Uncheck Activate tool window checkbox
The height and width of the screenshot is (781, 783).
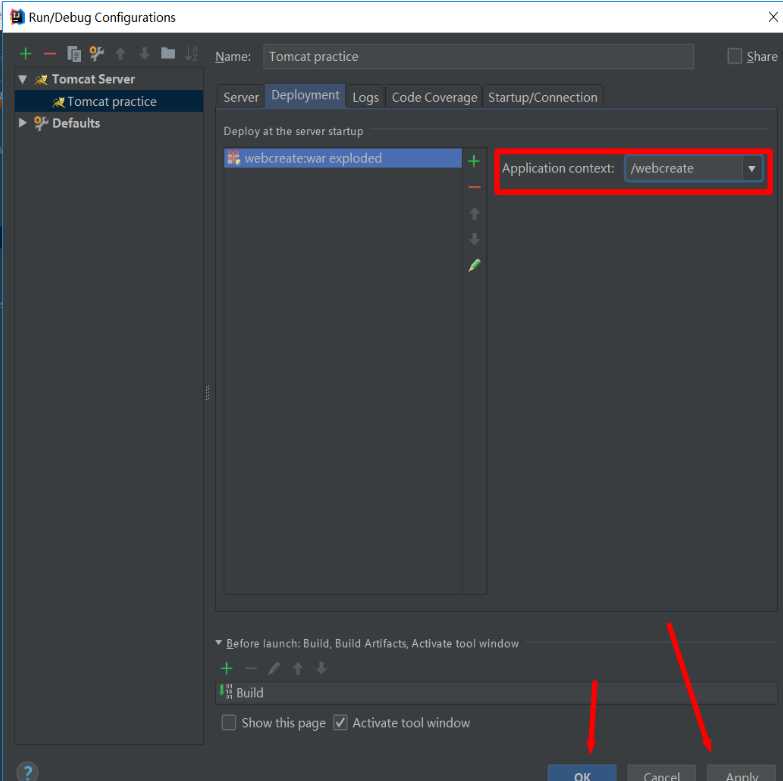click(x=340, y=723)
